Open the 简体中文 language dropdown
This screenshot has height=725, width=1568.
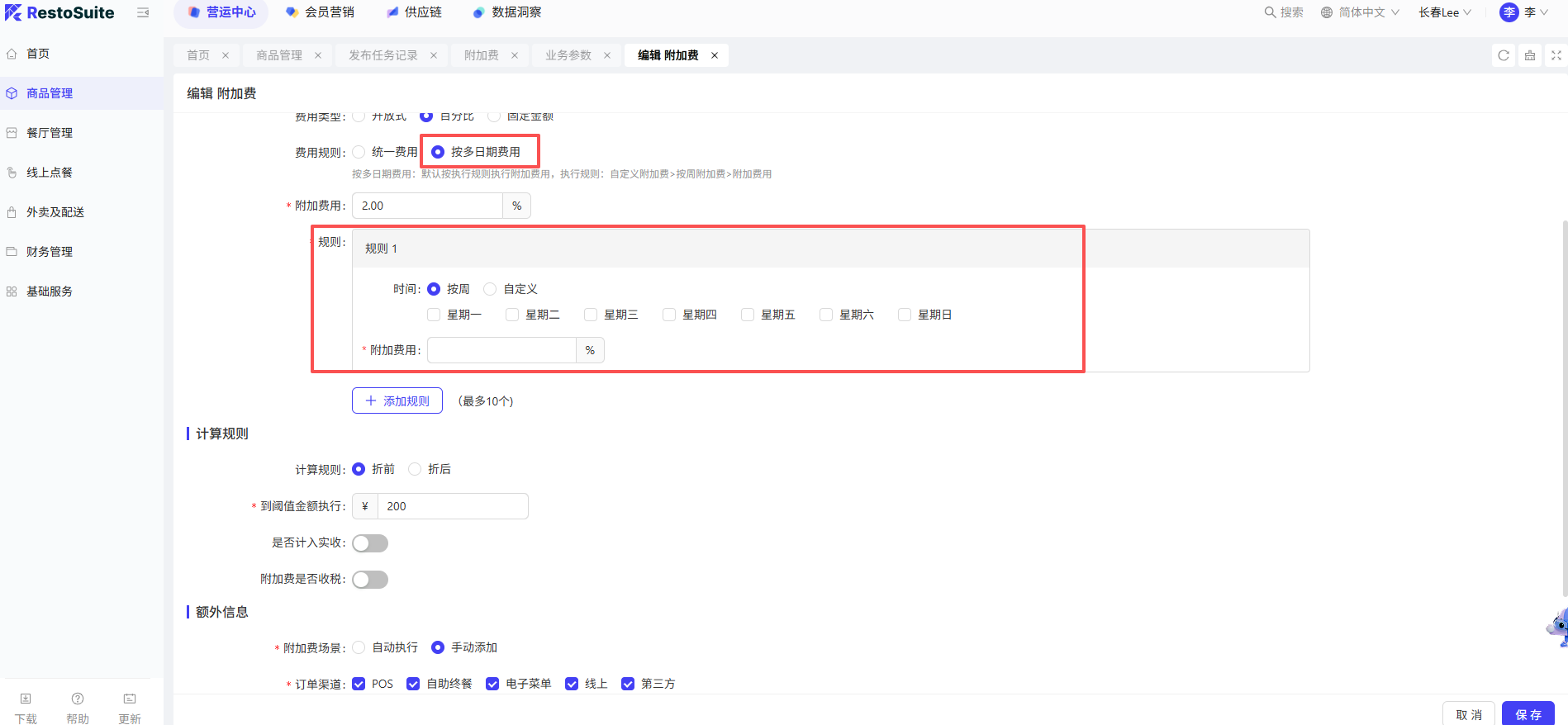tap(1360, 12)
